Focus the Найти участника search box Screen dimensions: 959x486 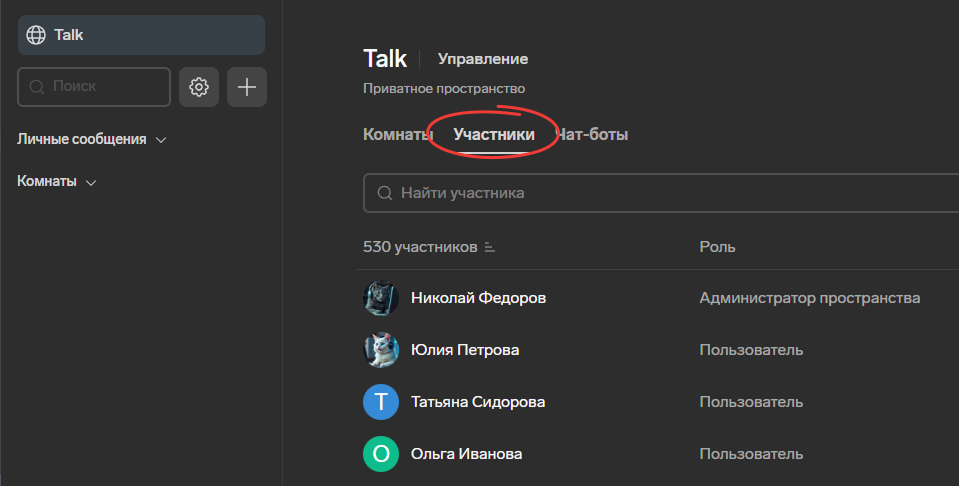pos(660,193)
